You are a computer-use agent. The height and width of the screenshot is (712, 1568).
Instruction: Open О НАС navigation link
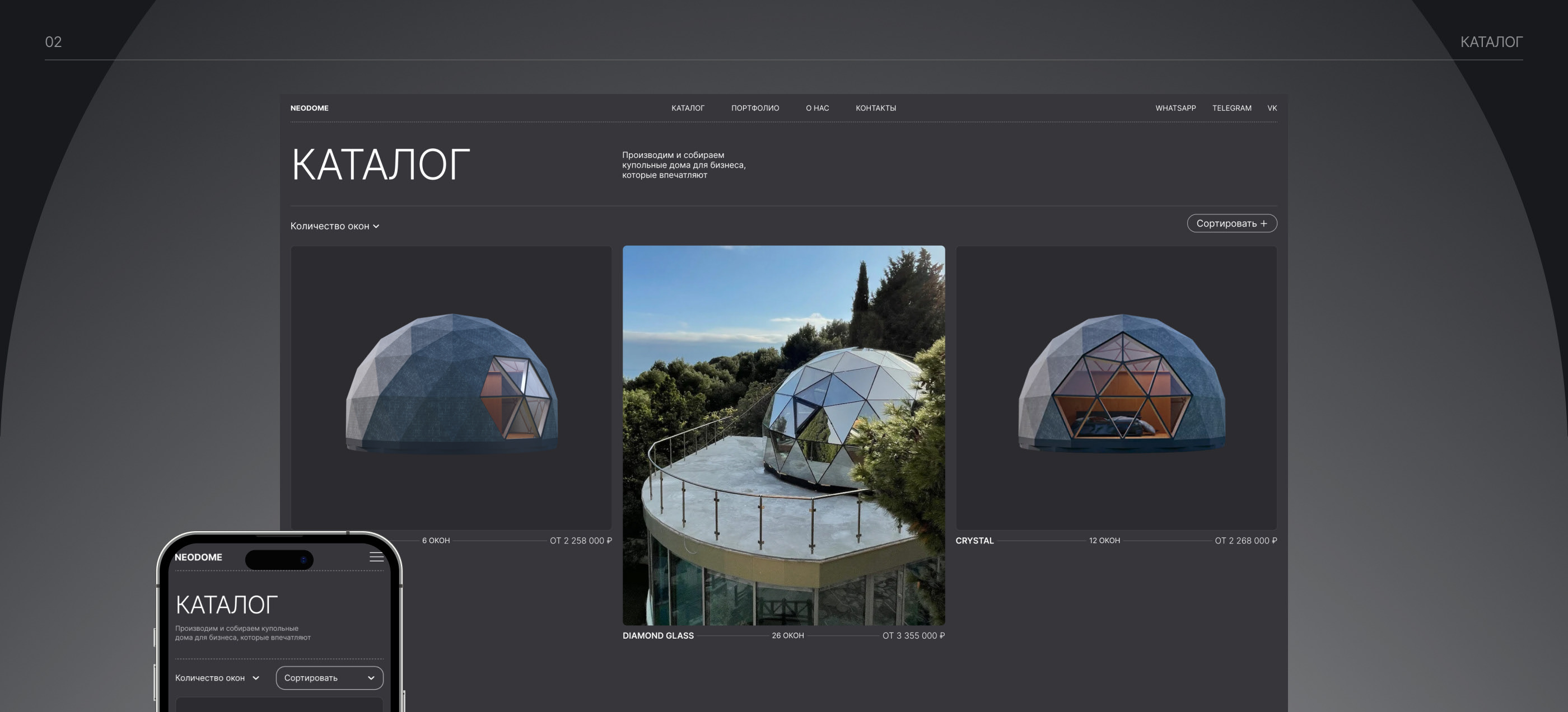pyautogui.click(x=817, y=107)
